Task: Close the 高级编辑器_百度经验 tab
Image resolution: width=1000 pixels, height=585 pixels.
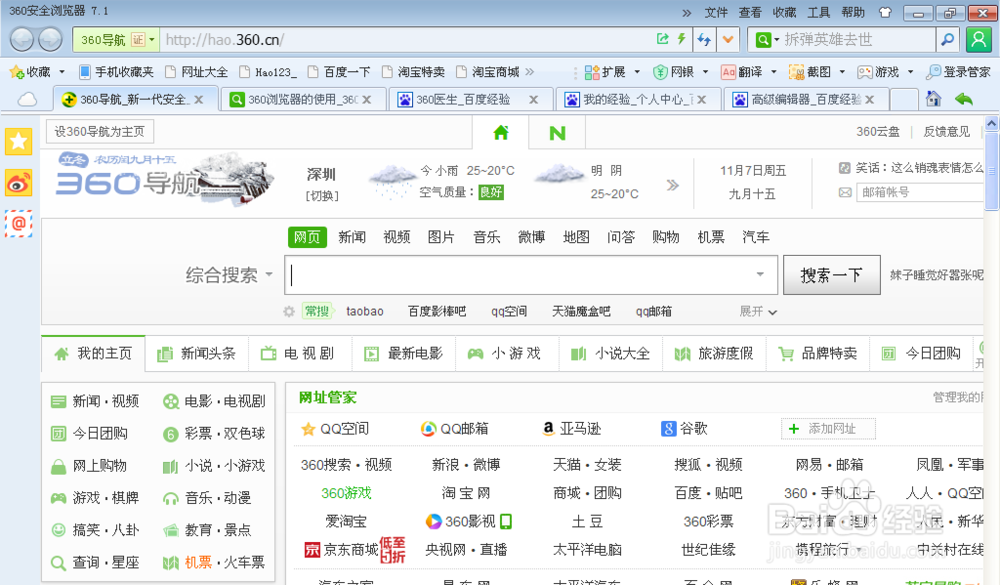Action: coord(869,100)
